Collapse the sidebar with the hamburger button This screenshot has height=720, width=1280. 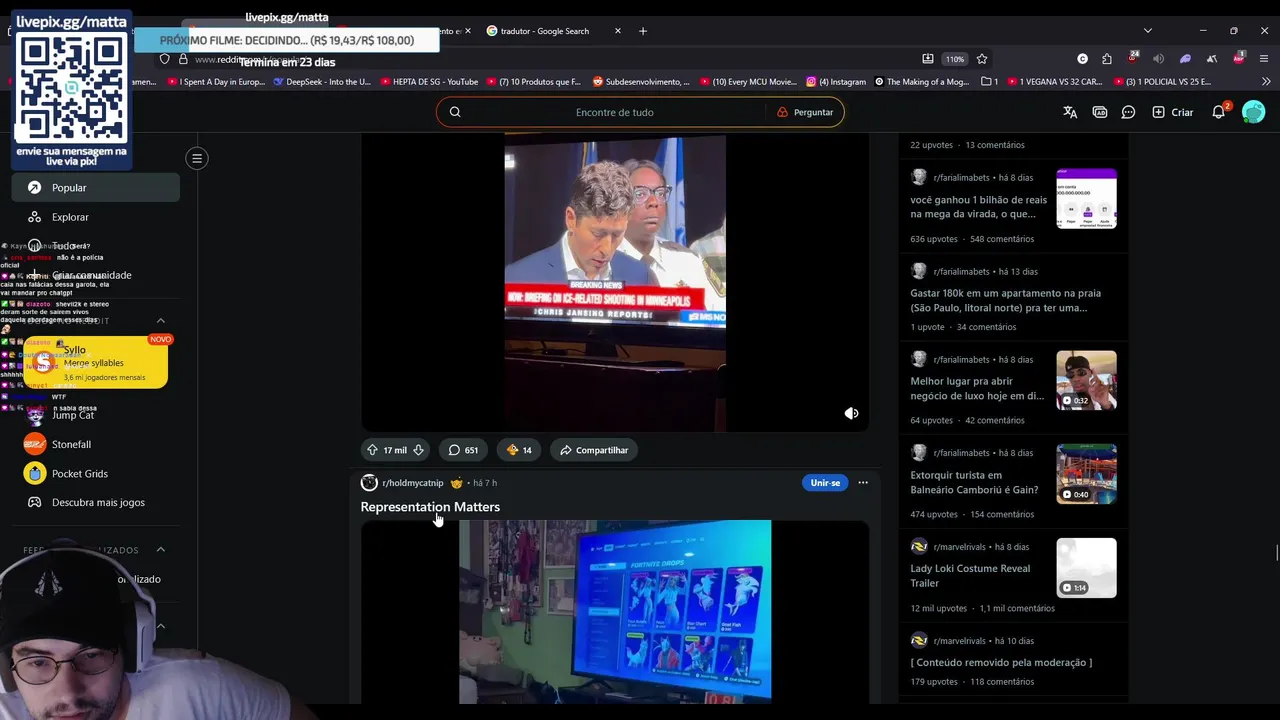coord(197,158)
